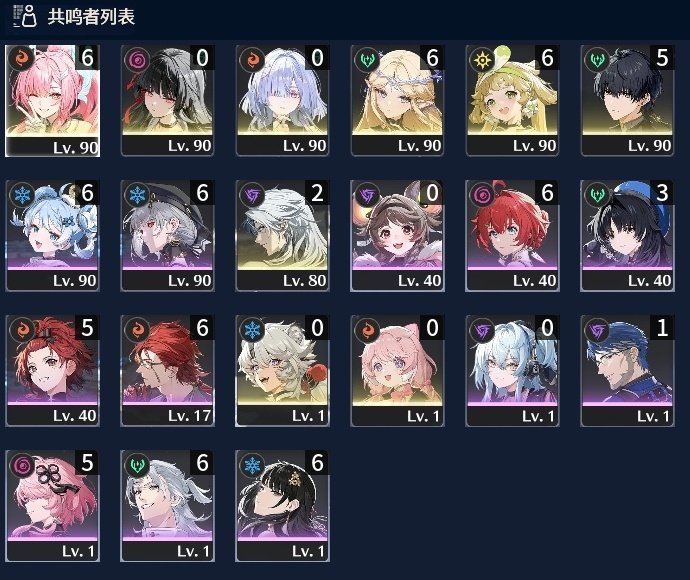Click the electro icon on brown-haired Lv. 40 character
Viewport: 690px width, 580px height.
coord(367,195)
